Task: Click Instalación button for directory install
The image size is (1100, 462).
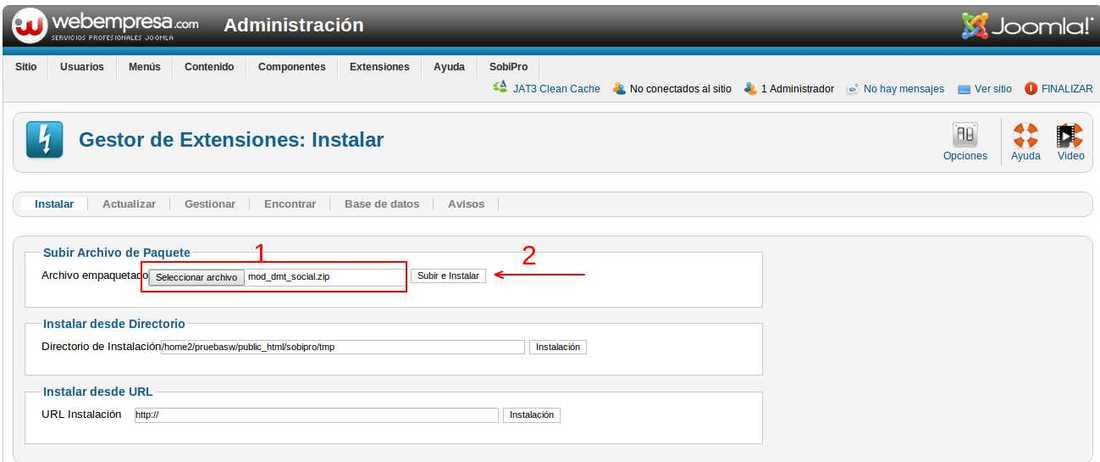Action: click(x=558, y=347)
